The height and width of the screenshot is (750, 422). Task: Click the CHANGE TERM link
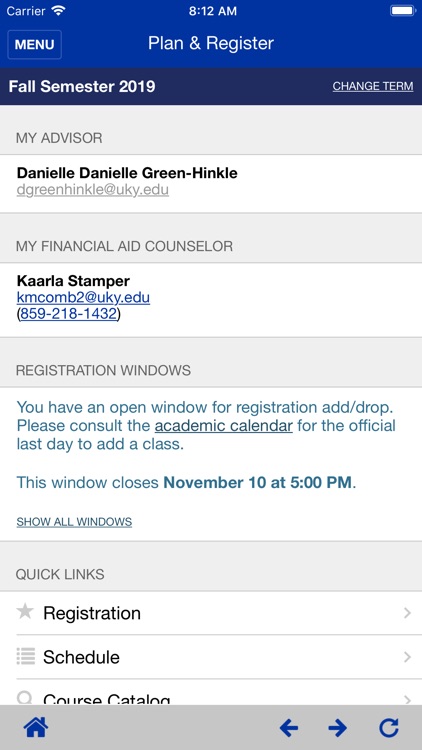(373, 86)
